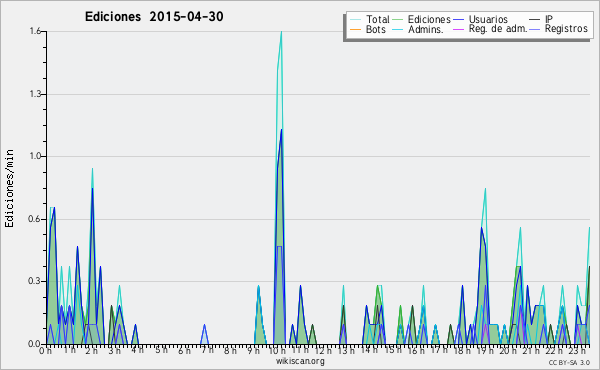Click the '0 h' x-axis label
The height and width of the screenshot is (370, 600).
click(46, 351)
